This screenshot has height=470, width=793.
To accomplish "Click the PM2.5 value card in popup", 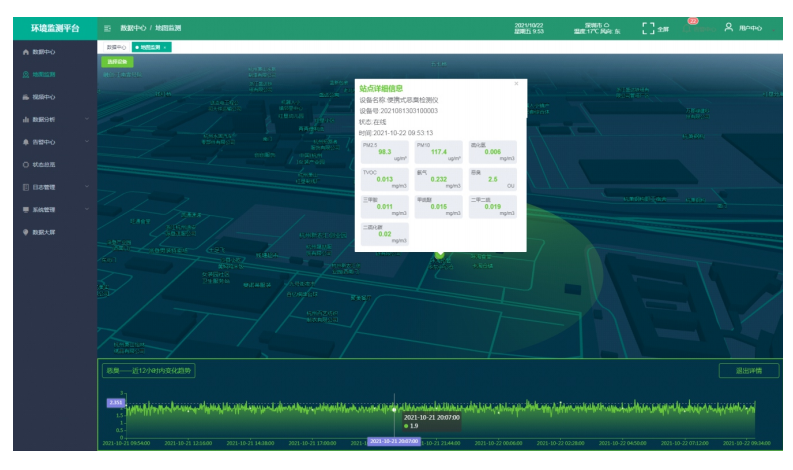I will 384,151.
